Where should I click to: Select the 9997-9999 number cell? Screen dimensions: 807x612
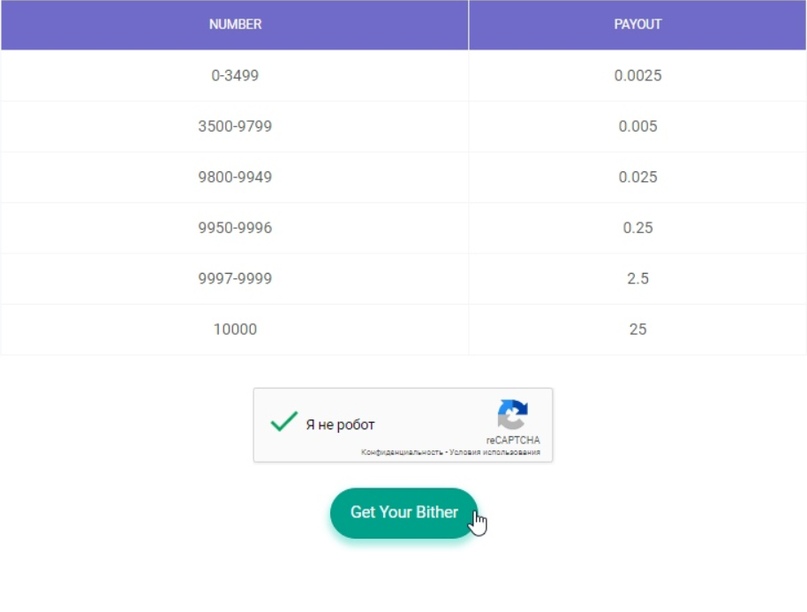[x=235, y=279]
